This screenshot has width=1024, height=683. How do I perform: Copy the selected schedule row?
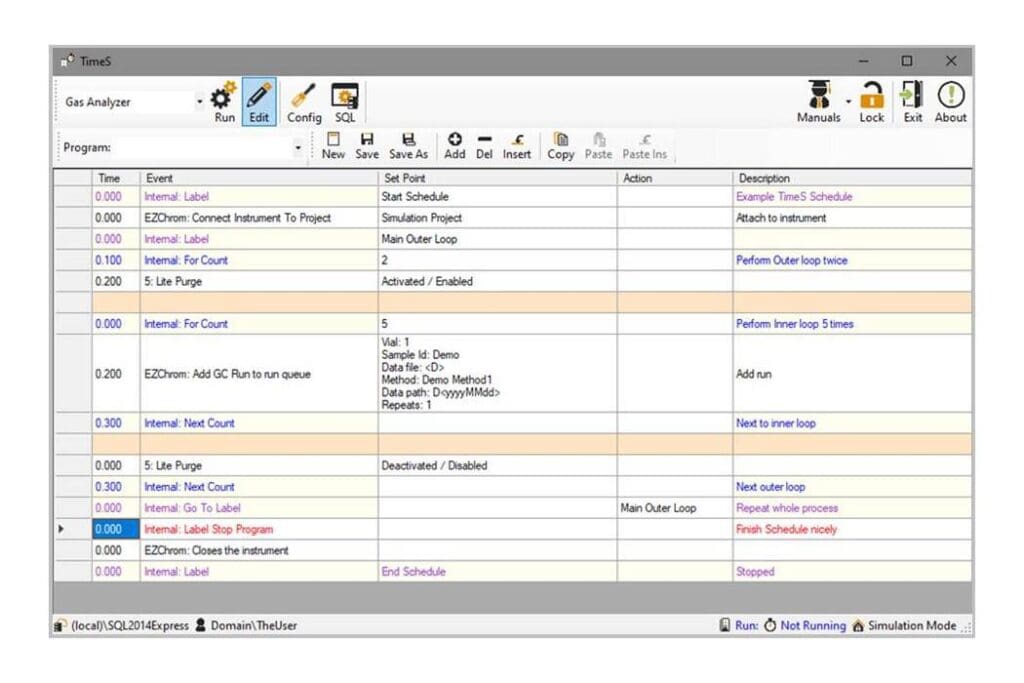click(x=560, y=145)
